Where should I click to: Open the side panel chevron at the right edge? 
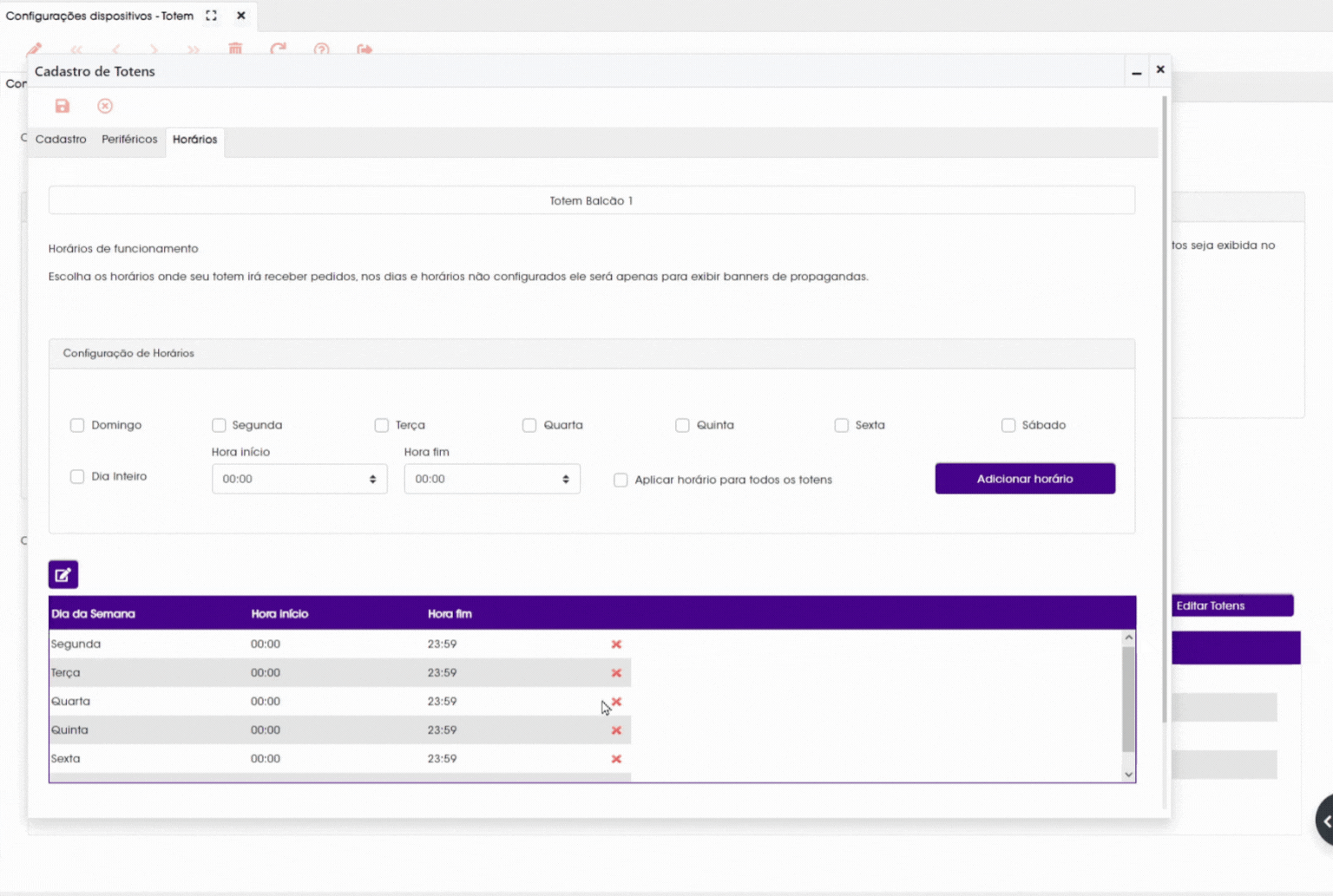pos(1326,821)
